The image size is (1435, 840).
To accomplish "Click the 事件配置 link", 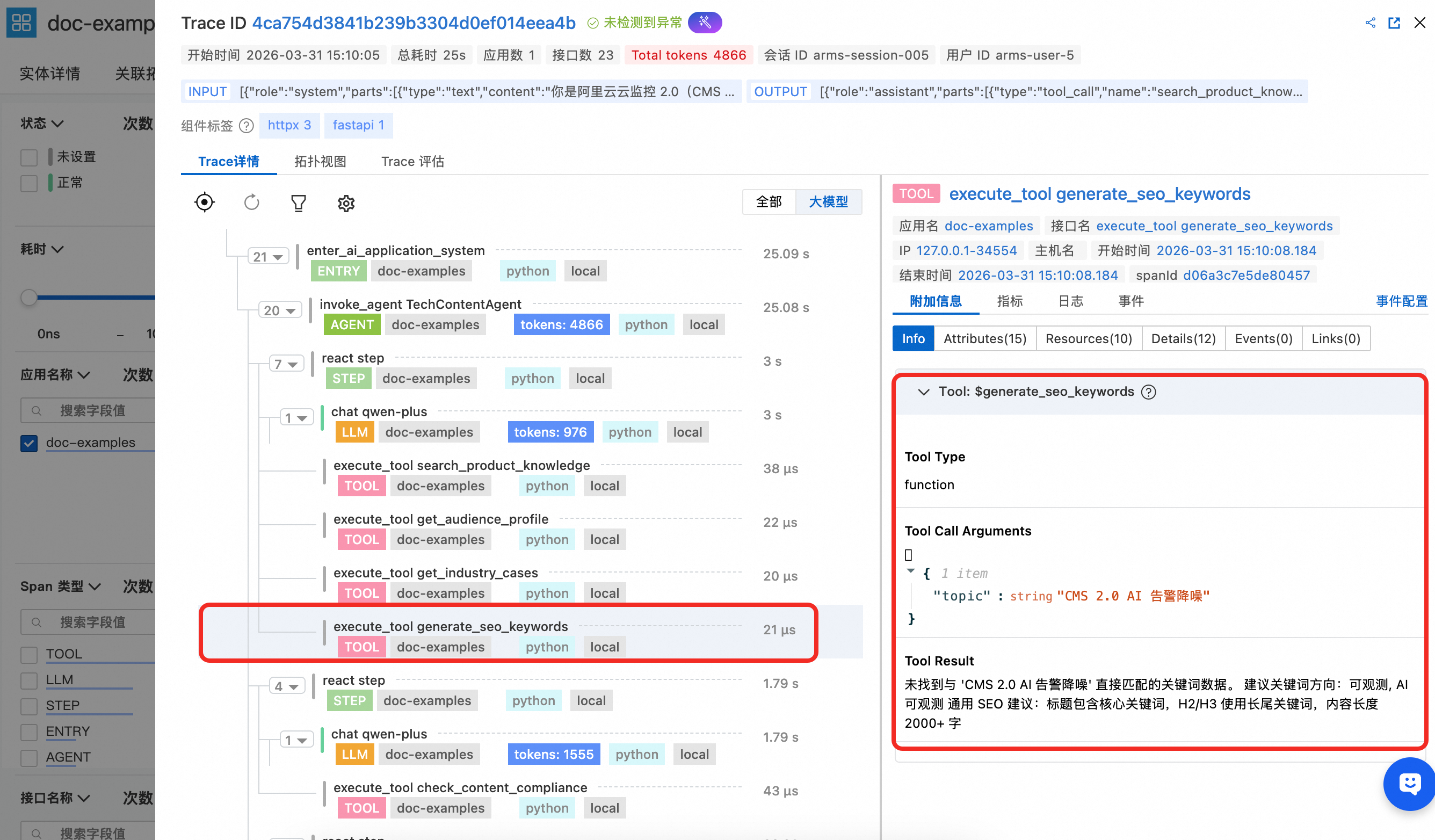I will [1401, 301].
